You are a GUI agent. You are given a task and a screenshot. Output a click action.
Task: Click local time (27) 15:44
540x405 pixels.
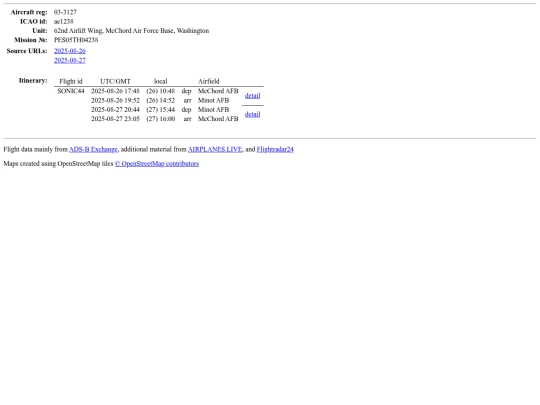[160, 110]
